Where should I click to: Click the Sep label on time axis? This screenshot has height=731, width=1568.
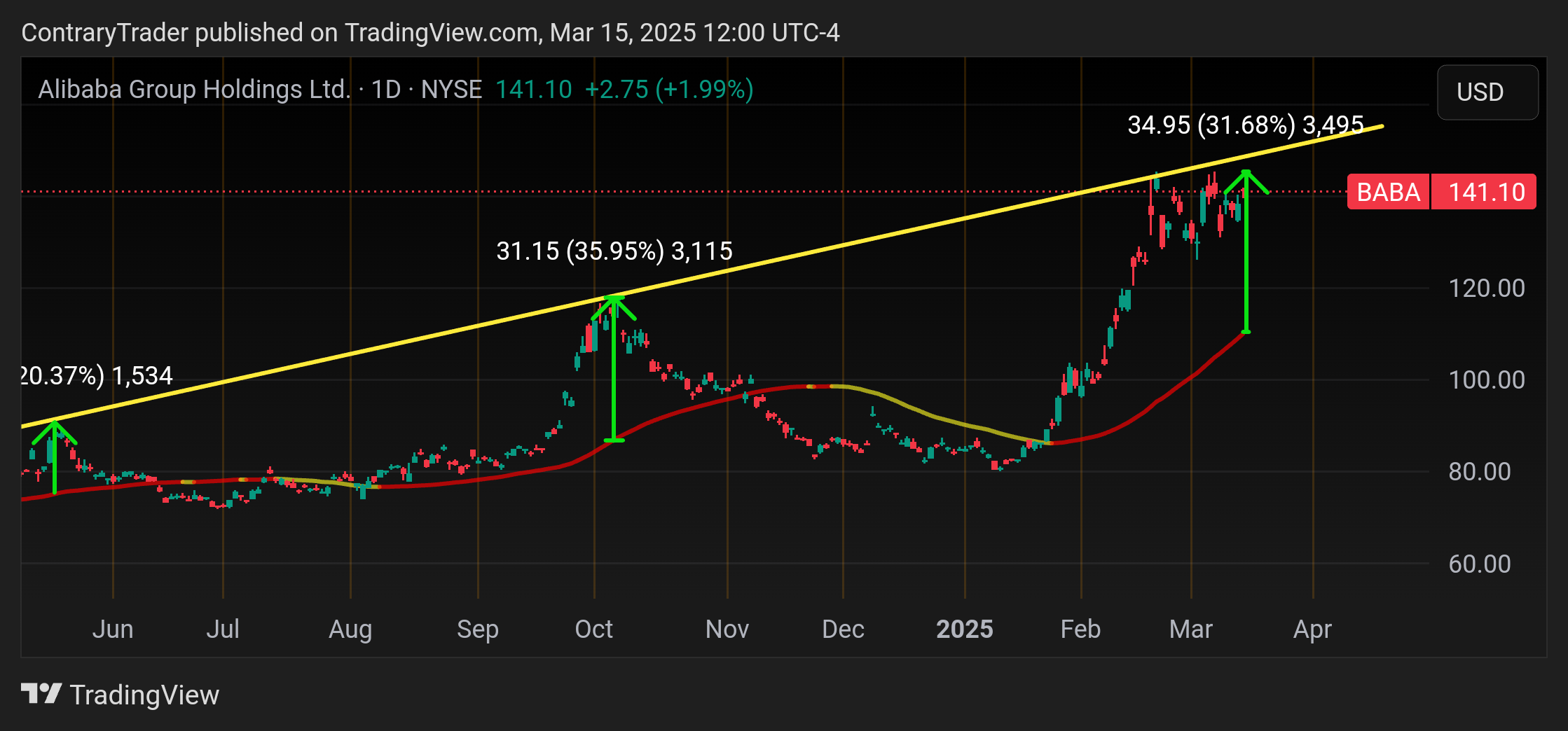point(478,629)
